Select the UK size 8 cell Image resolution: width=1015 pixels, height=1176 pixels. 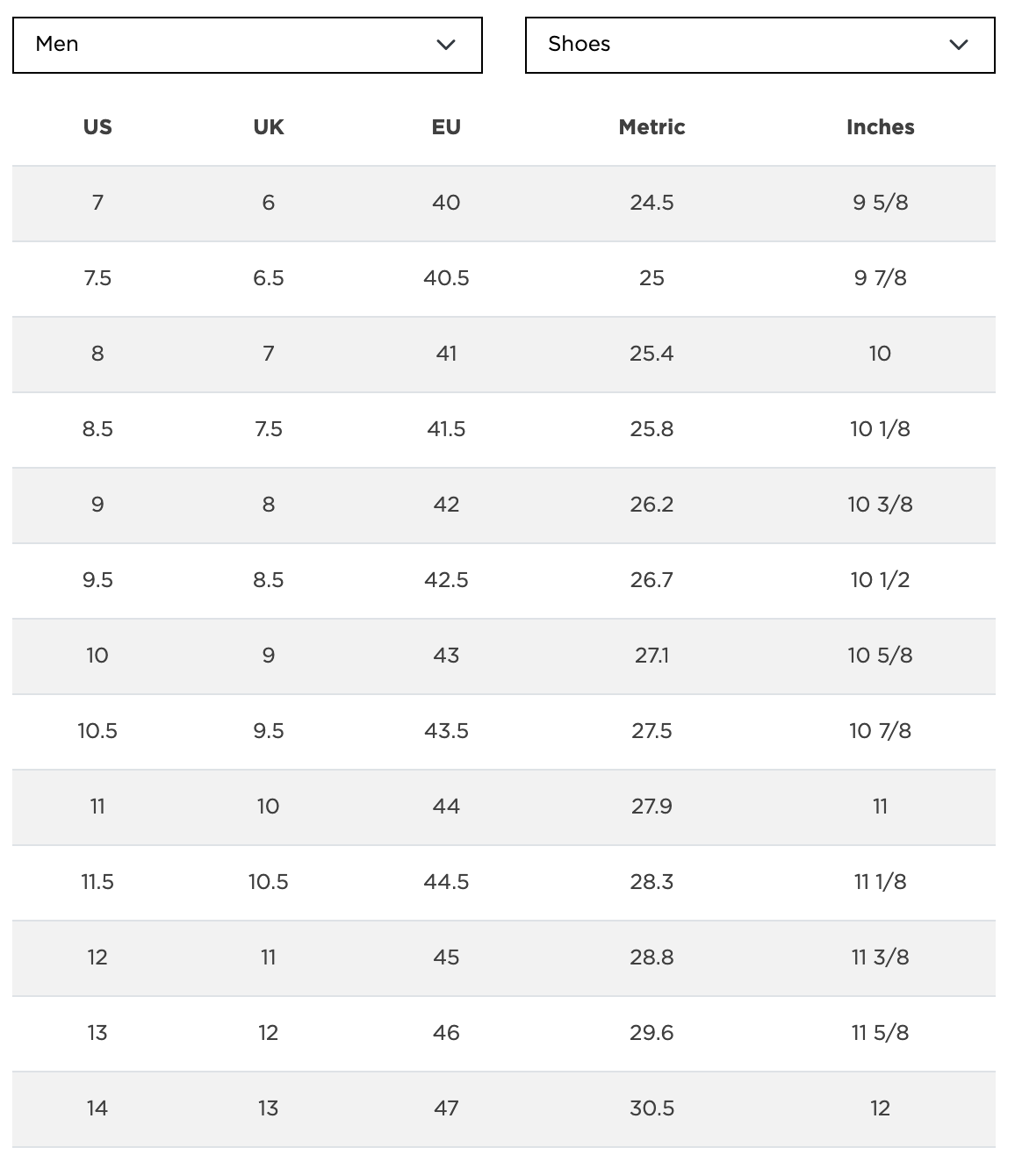269,505
